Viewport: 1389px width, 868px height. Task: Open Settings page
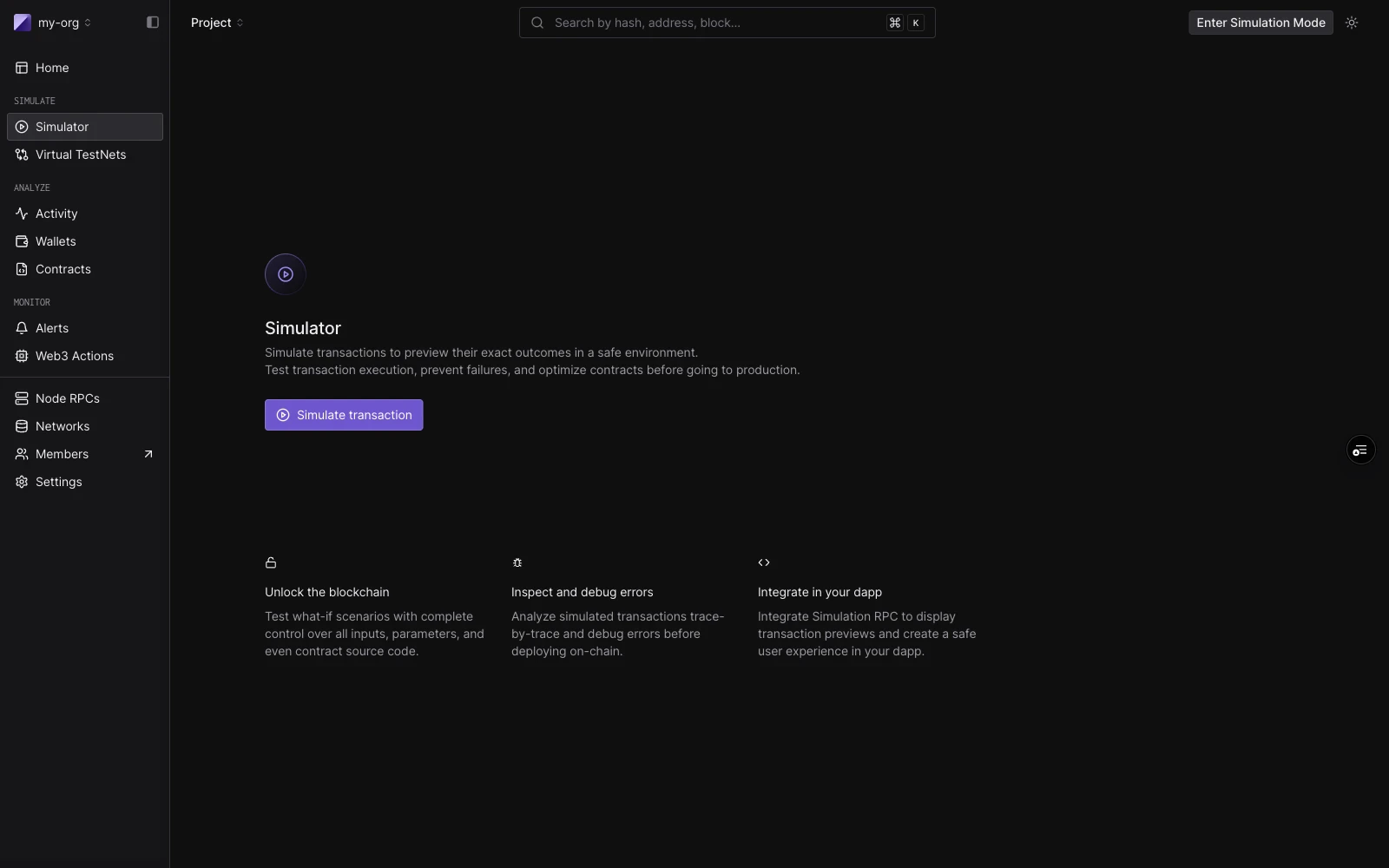[x=85, y=482]
